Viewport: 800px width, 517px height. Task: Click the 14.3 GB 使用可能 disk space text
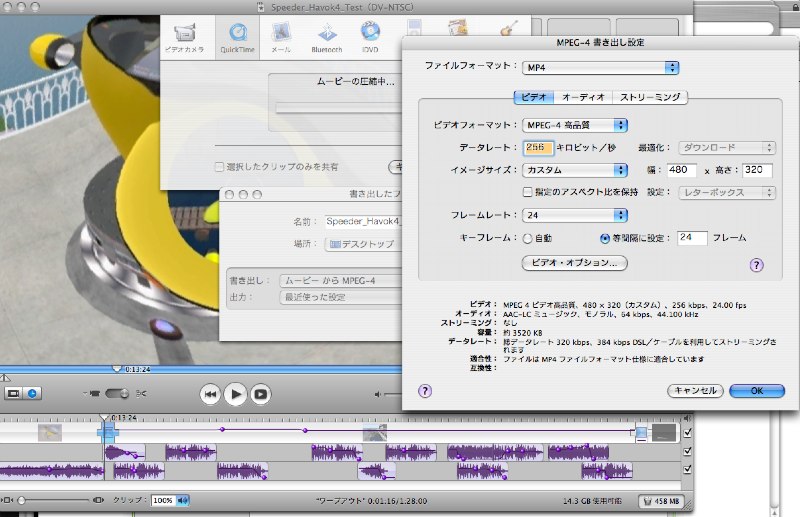click(592, 501)
